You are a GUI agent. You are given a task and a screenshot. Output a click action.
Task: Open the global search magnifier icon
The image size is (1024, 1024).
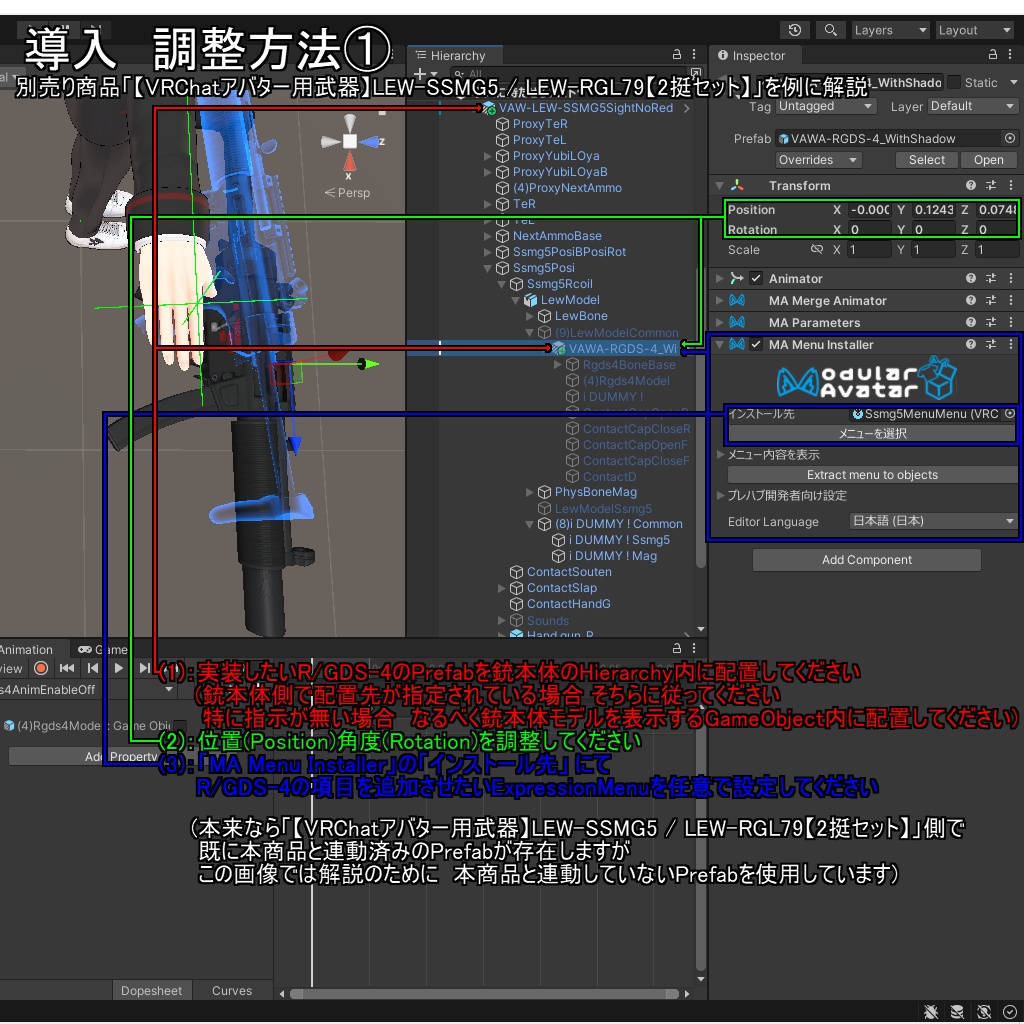tap(830, 30)
